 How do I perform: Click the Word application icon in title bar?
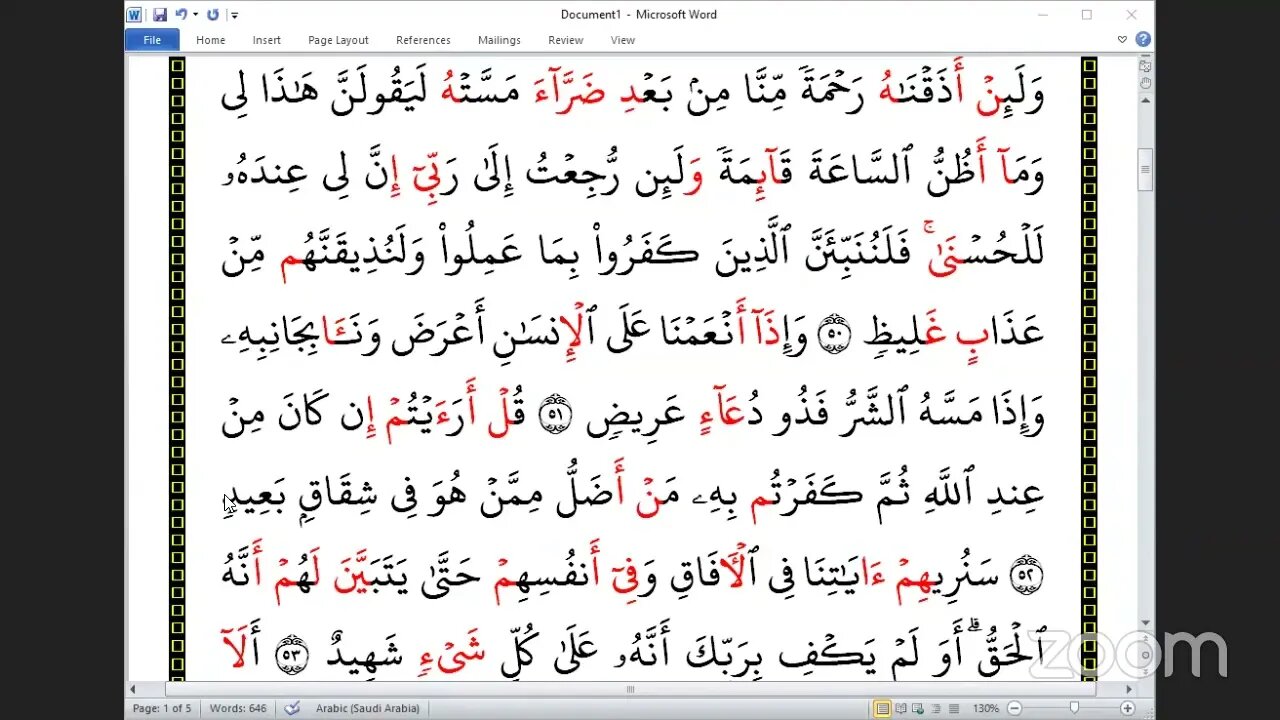134,15
